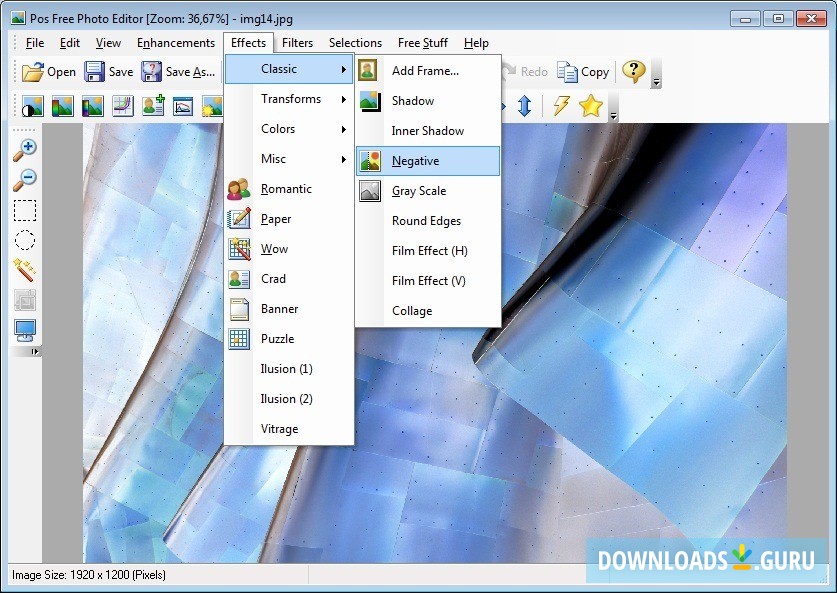
Task: Select the rectangular selection tool
Action: click(x=25, y=210)
